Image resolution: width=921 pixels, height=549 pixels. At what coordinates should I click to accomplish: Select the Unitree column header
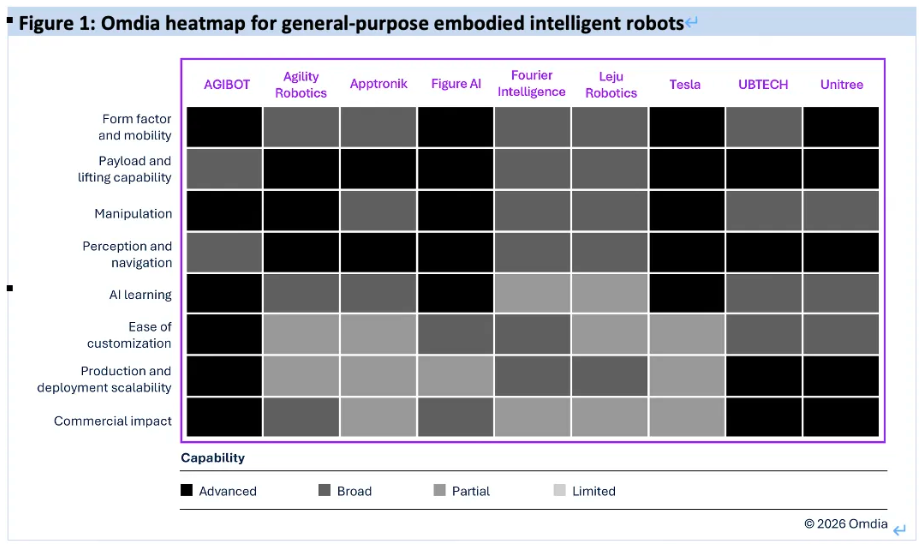click(841, 84)
